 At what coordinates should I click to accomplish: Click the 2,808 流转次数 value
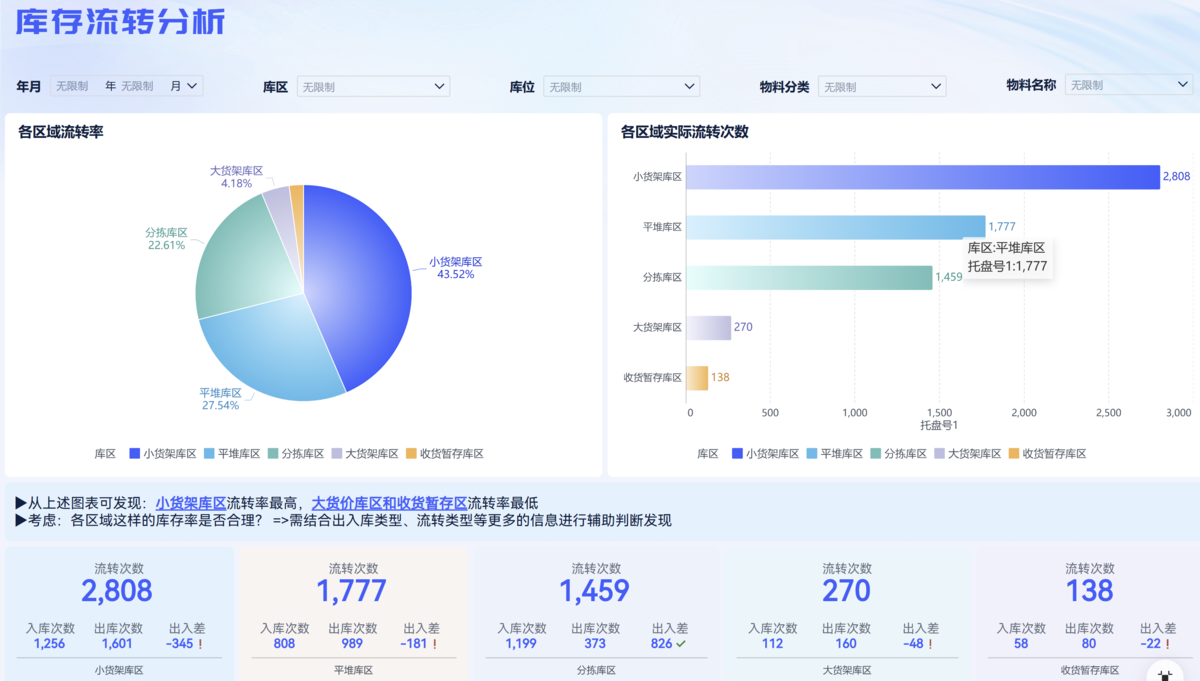tap(117, 591)
